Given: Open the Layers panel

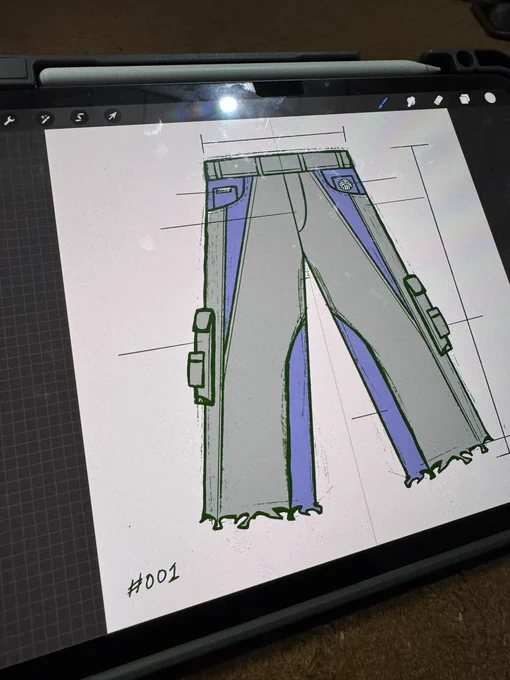Looking at the screenshot, I should coord(464,99).
